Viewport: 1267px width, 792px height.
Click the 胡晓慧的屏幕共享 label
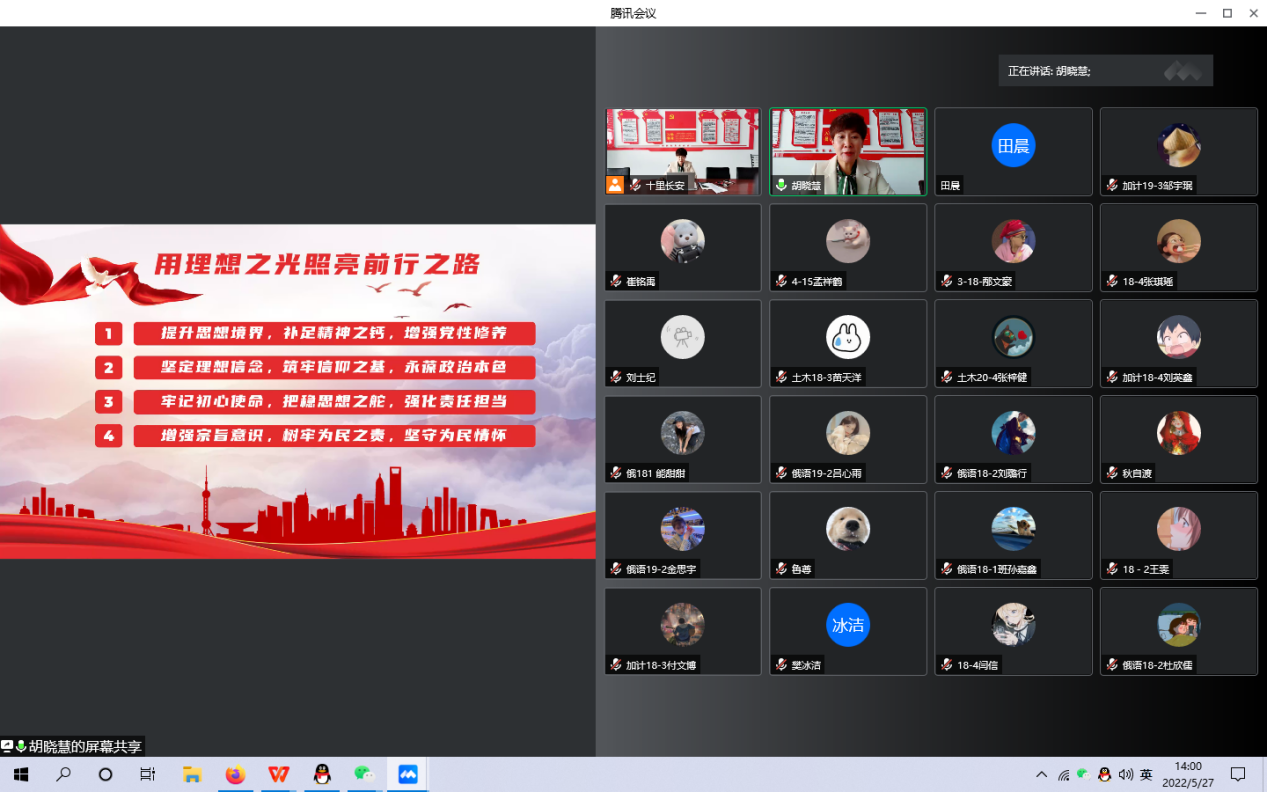84,746
